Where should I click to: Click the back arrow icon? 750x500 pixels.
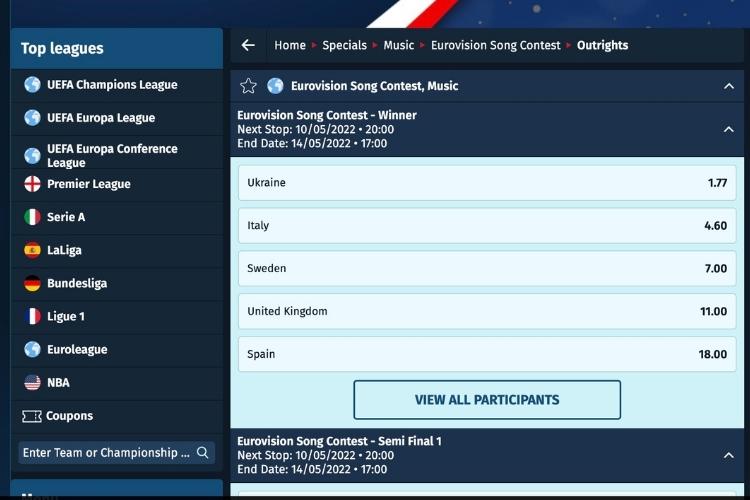(x=248, y=45)
